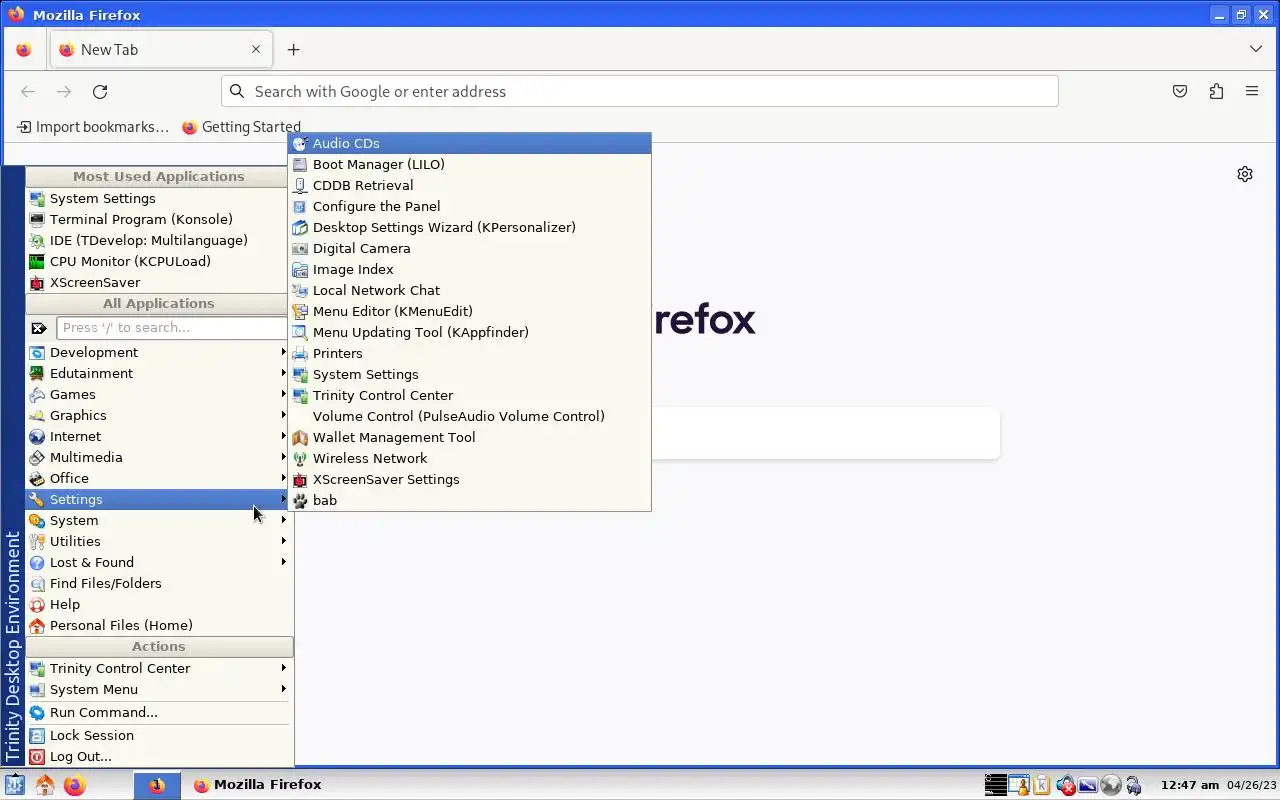The width and height of the screenshot is (1280, 800).
Task: Reload the current Firefox page
Action: (x=100, y=91)
